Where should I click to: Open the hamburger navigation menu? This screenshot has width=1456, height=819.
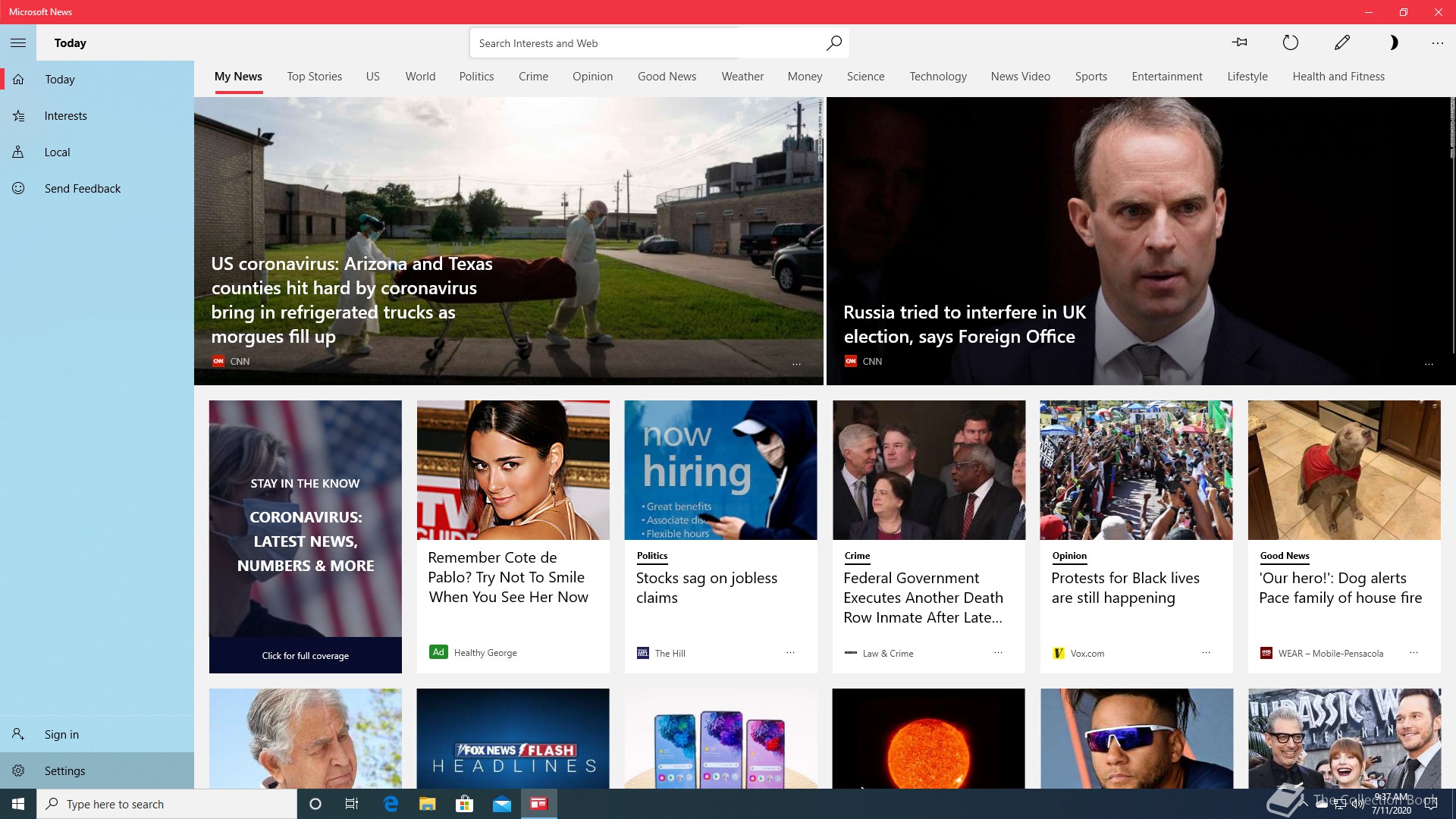click(x=18, y=43)
